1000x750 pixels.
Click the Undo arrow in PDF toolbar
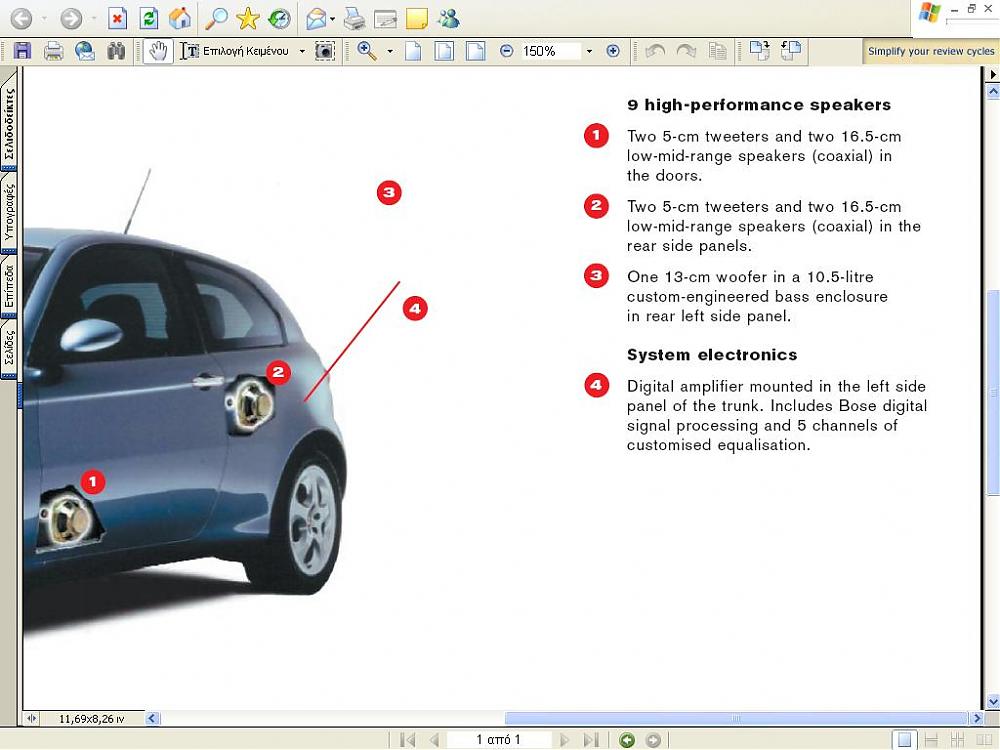click(655, 51)
